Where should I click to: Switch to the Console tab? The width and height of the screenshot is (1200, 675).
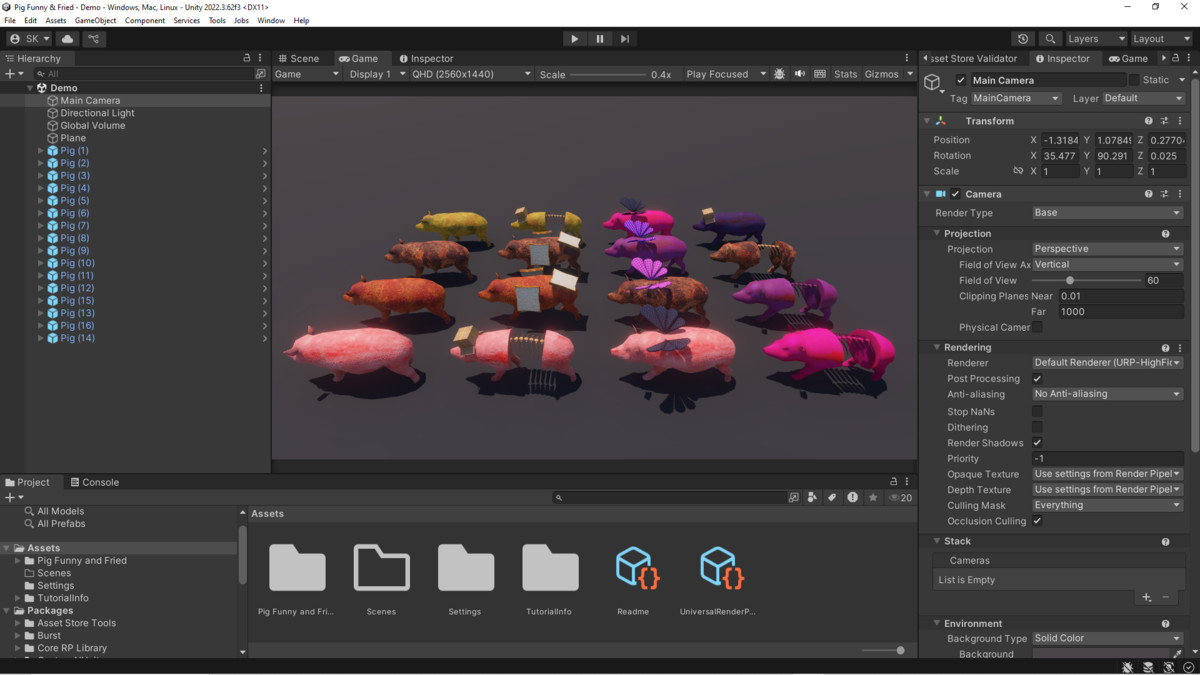coord(93,482)
